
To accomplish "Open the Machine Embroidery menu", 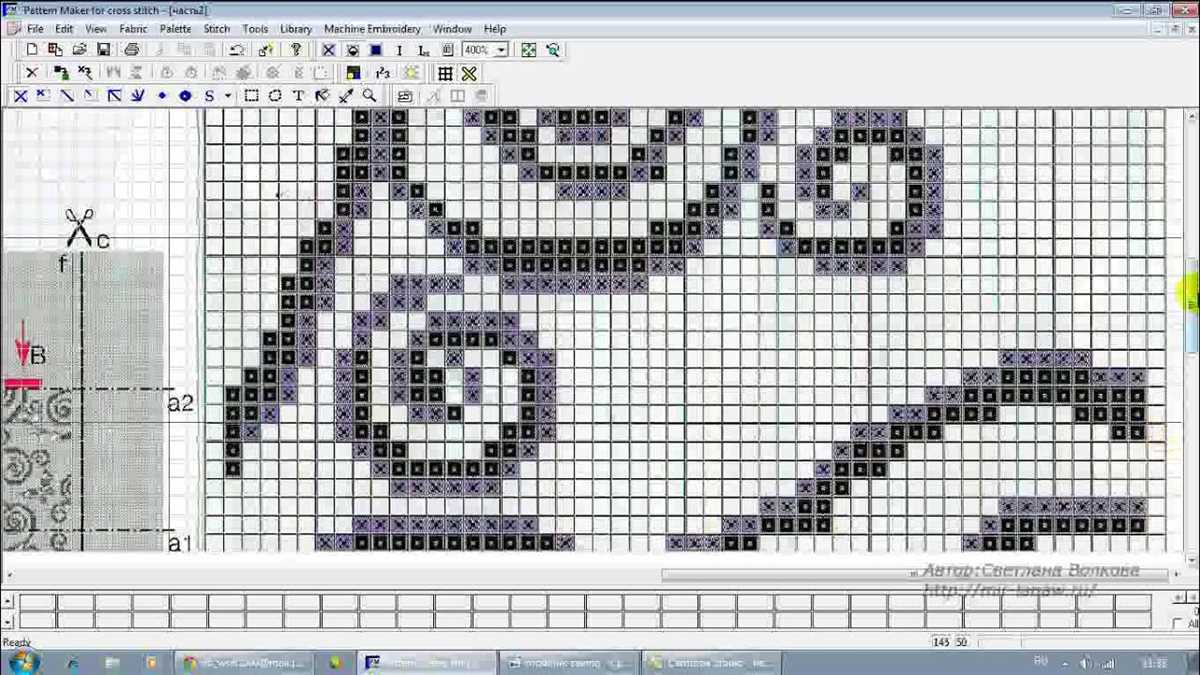I will click(x=372, y=29).
